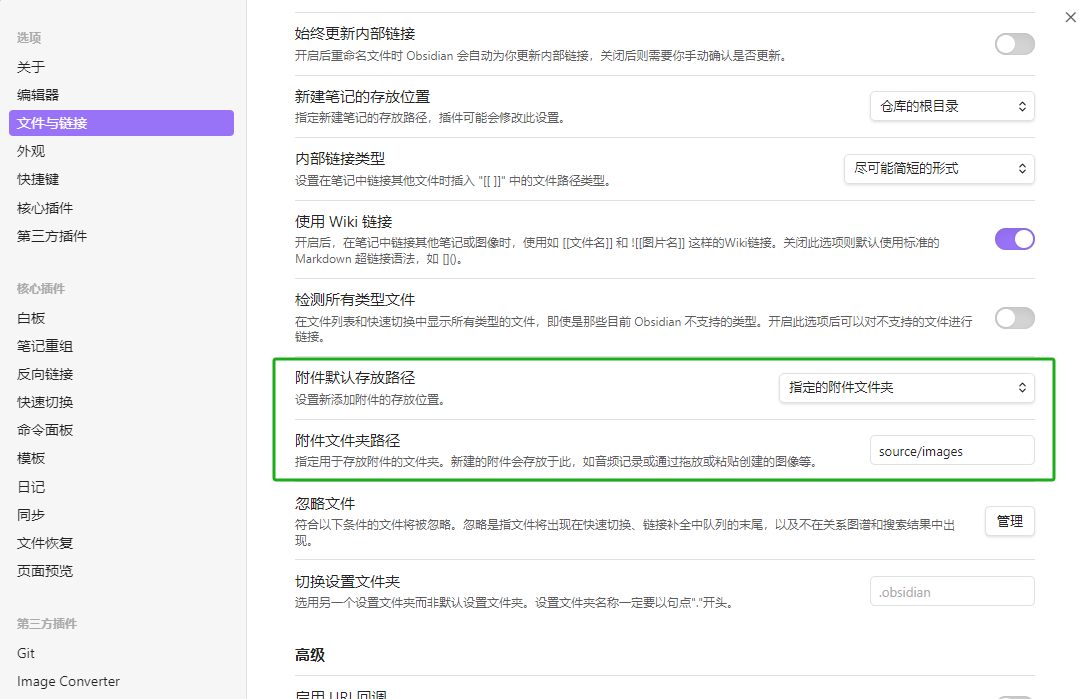Enable the 检测所有类型文件 switch
This screenshot has height=699, width=1082.
[x=1014, y=319]
